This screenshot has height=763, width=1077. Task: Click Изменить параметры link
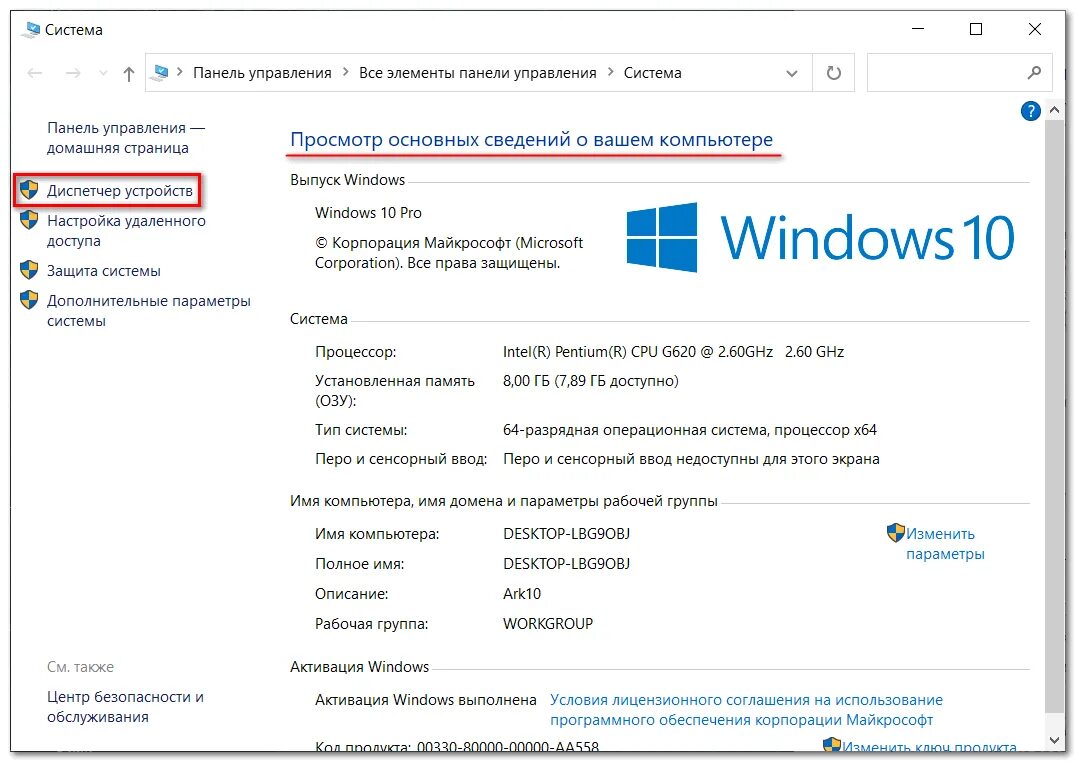pos(945,544)
